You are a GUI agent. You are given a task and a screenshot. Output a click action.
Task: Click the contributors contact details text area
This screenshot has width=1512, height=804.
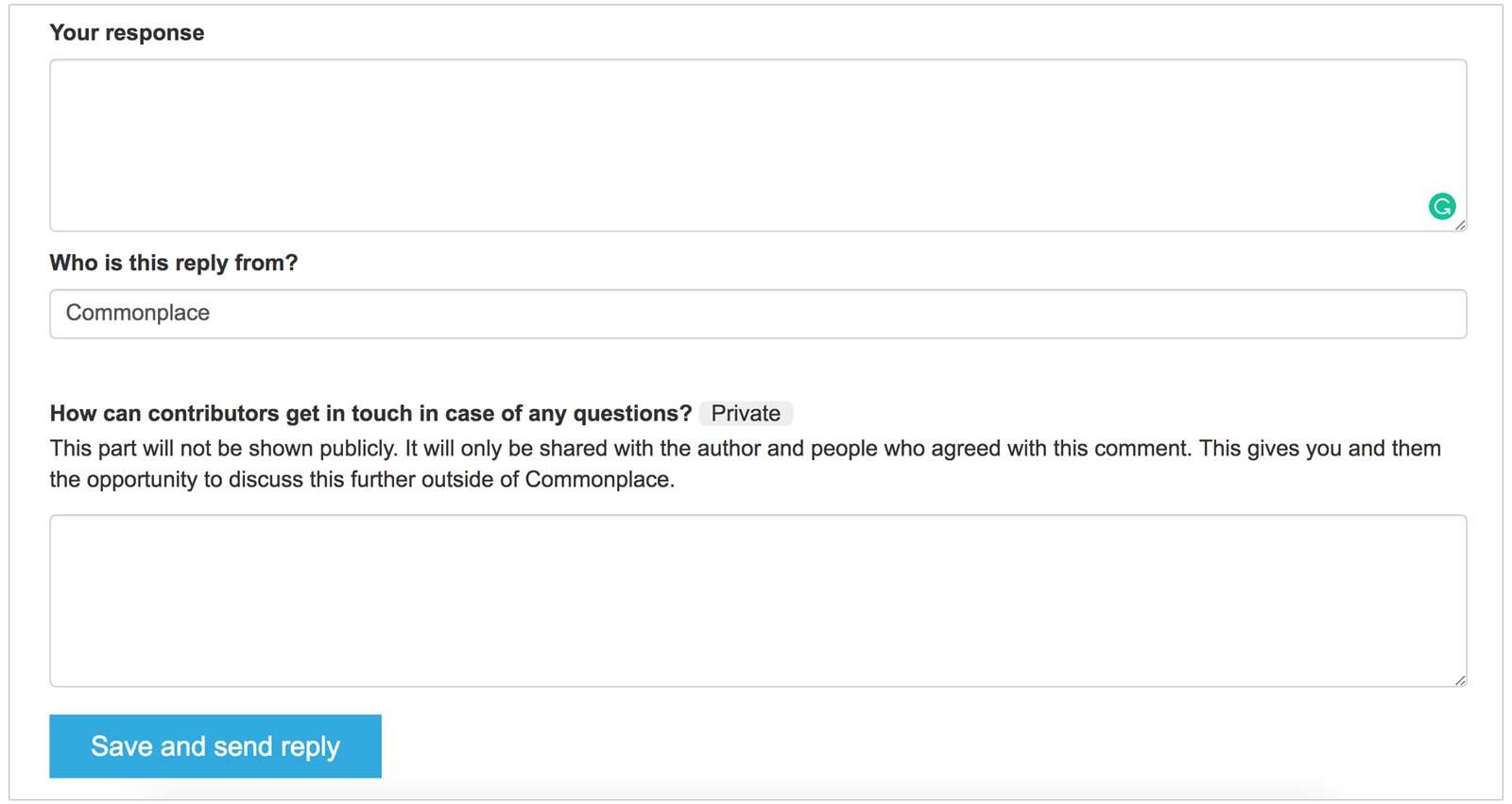756,600
